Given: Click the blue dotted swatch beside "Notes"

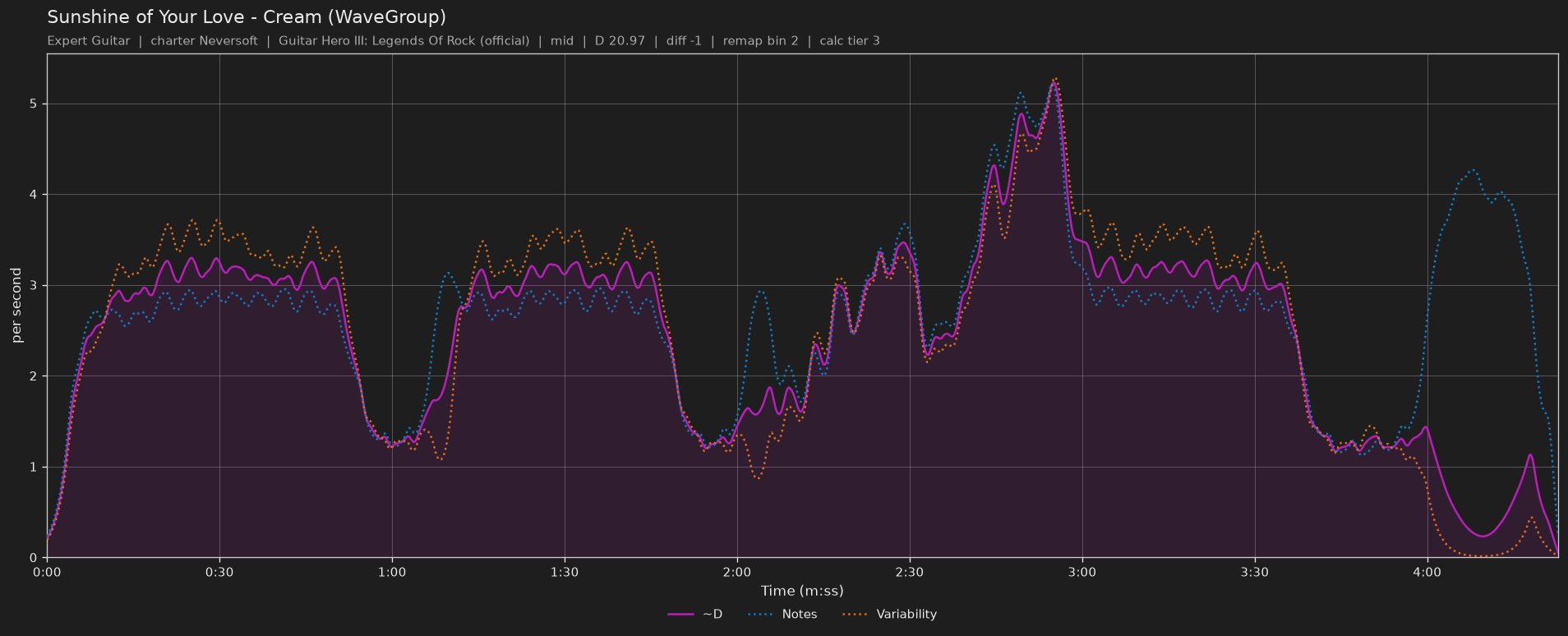Looking at the screenshot, I should point(762,614).
